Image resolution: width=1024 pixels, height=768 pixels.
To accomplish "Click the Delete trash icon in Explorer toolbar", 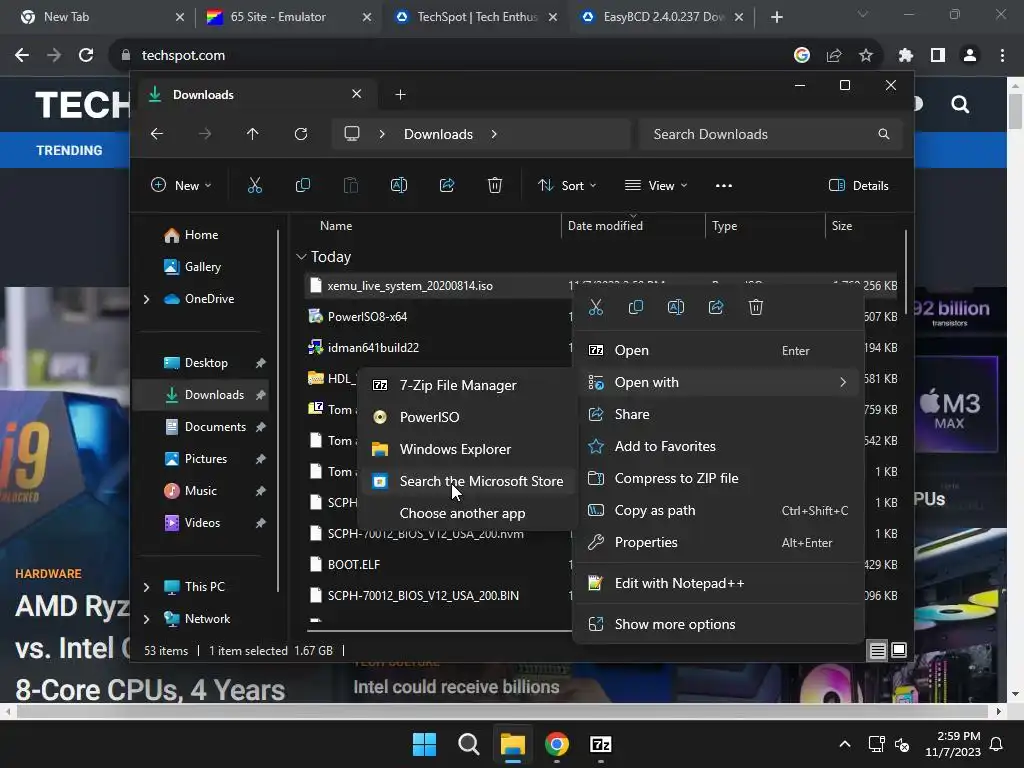I will tap(495, 185).
